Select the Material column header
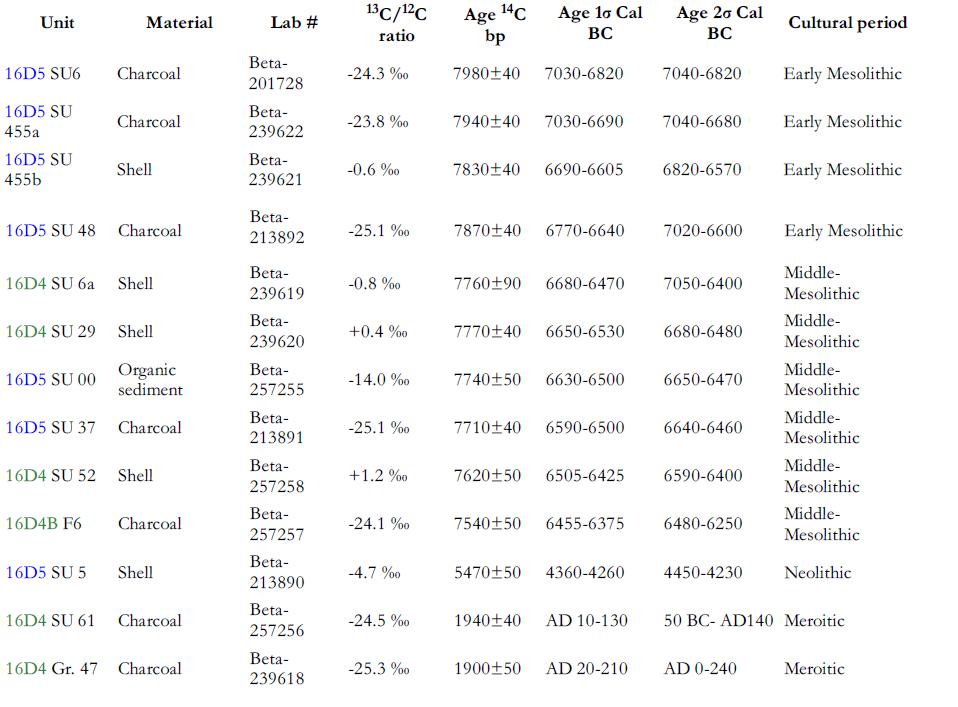 click(180, 23)
